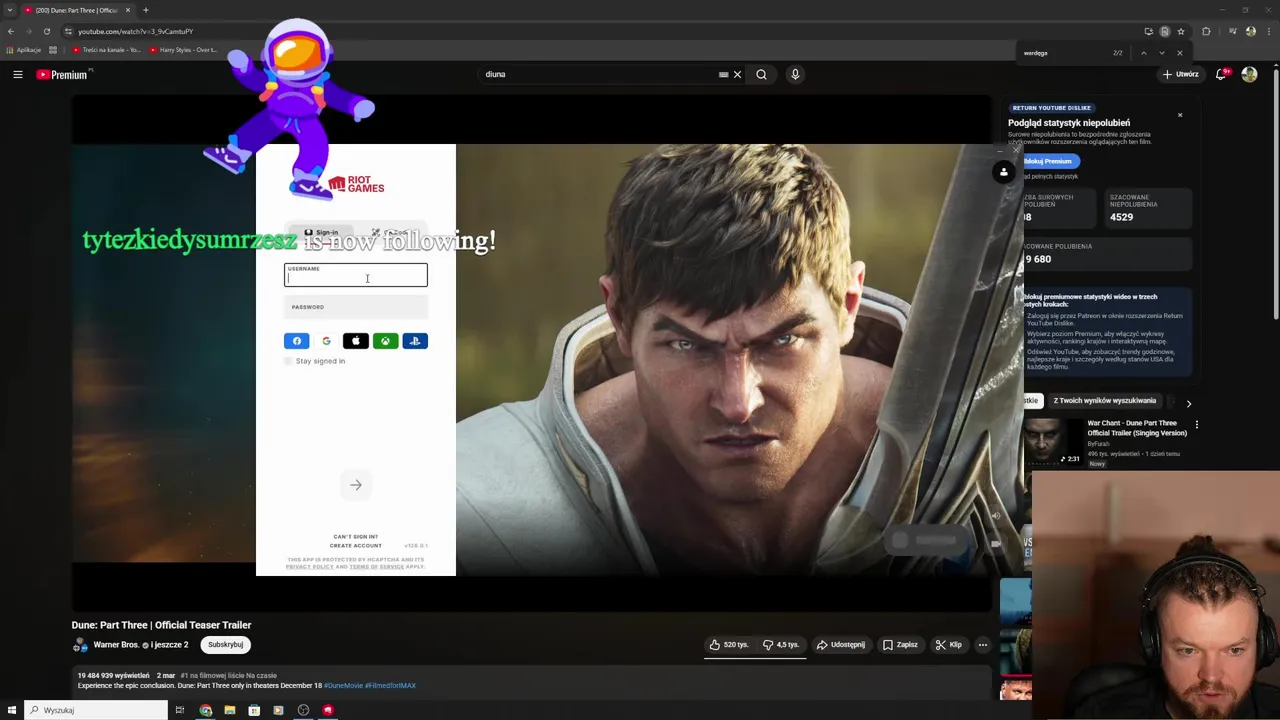Go back in Chrome

pyautogui.click(x=11, y=31)
